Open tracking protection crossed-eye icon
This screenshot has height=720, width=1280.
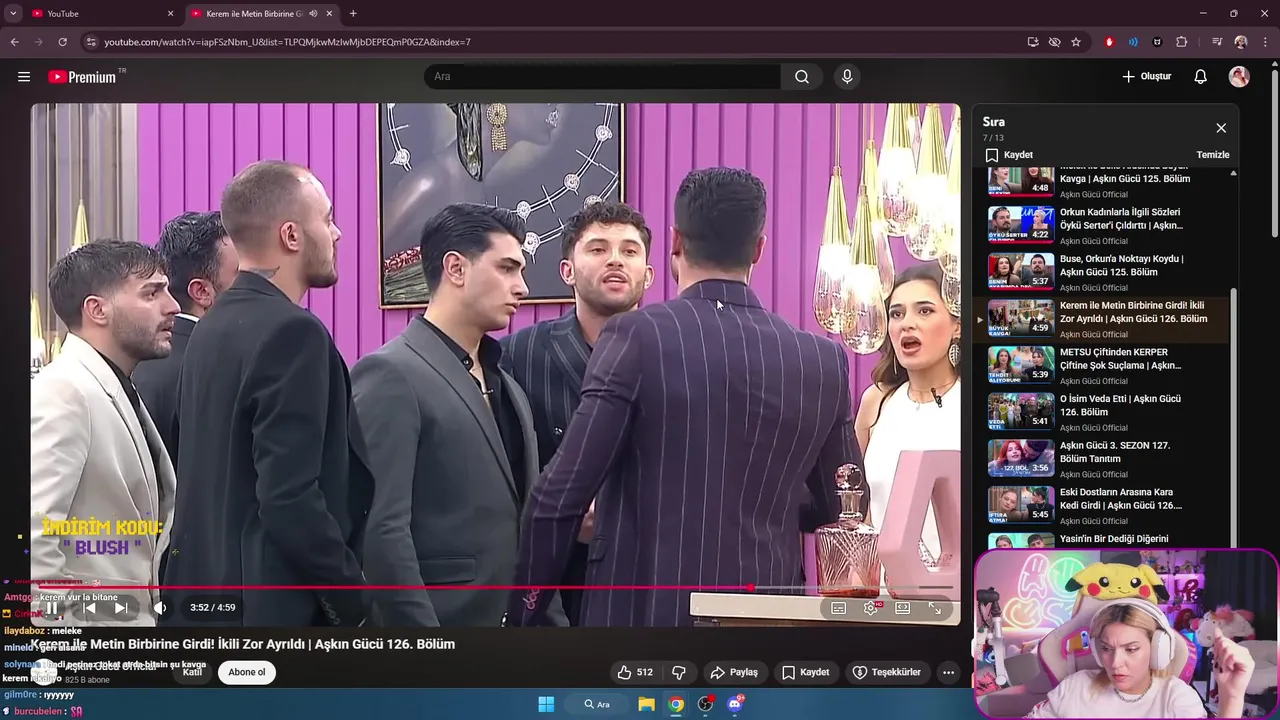1054,42
